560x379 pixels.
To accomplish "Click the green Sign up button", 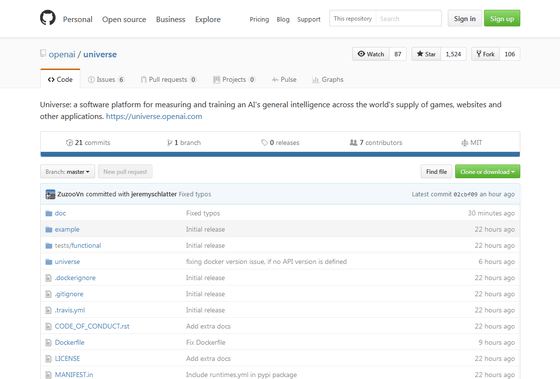I will [x=502, y=19].
